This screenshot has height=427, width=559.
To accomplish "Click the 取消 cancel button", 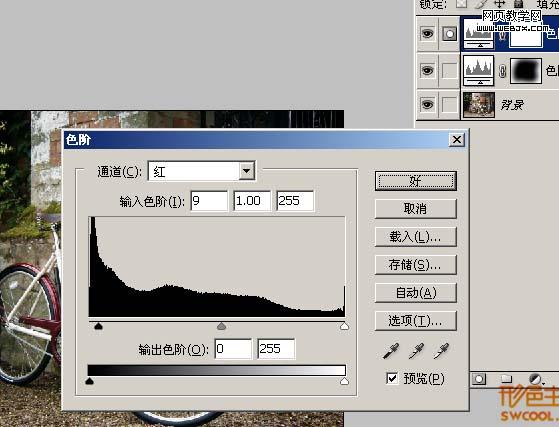I will pos(416,209).
